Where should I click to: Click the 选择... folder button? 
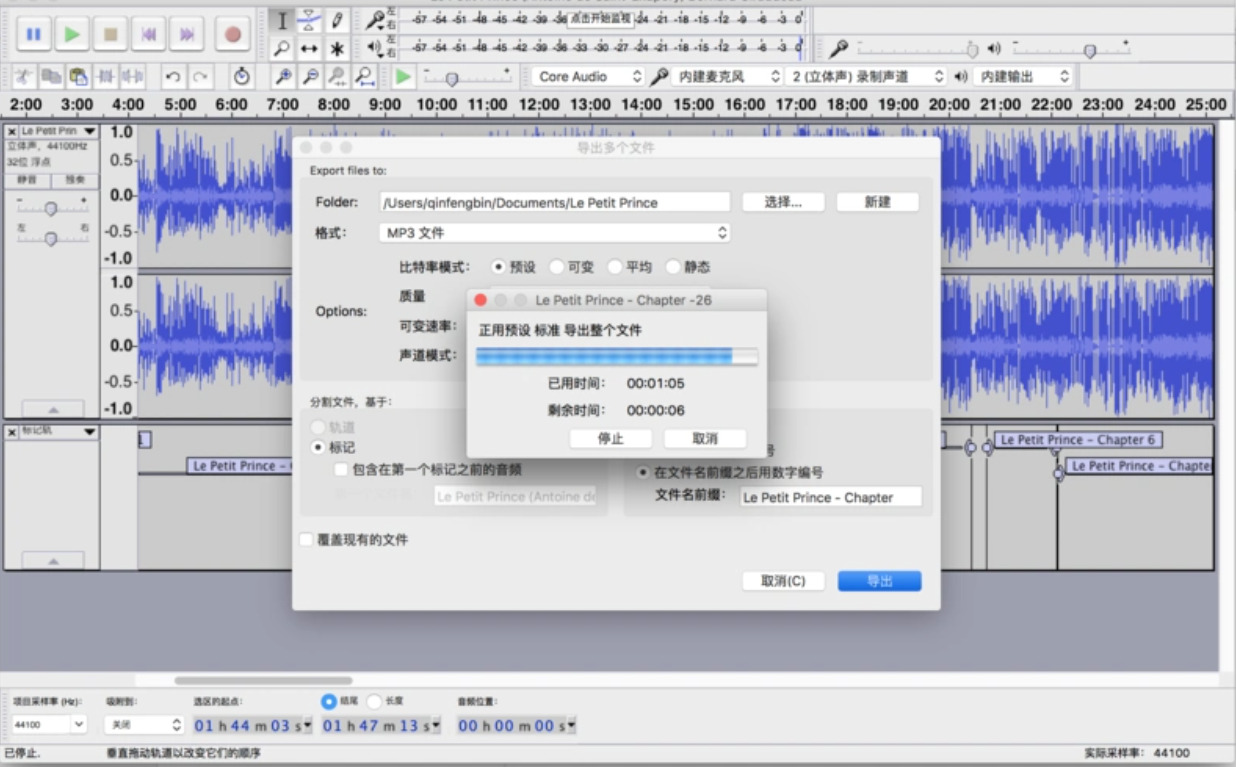click(783, 202)
